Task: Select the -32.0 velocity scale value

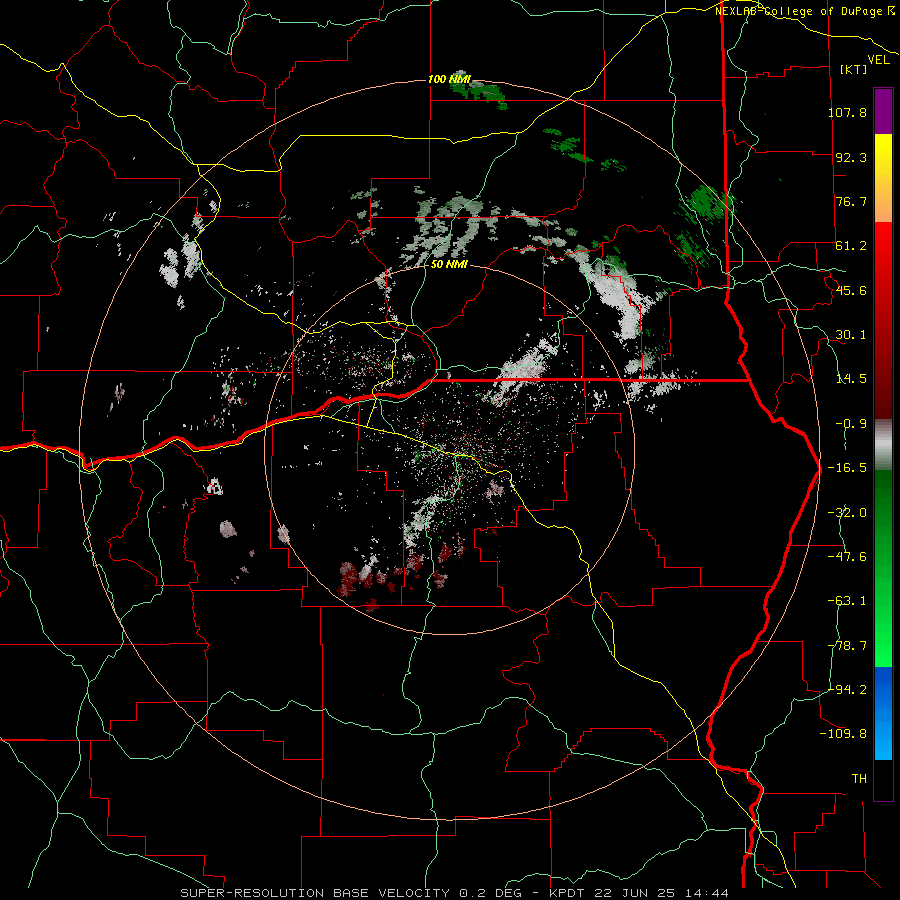Action: point(847,513)
